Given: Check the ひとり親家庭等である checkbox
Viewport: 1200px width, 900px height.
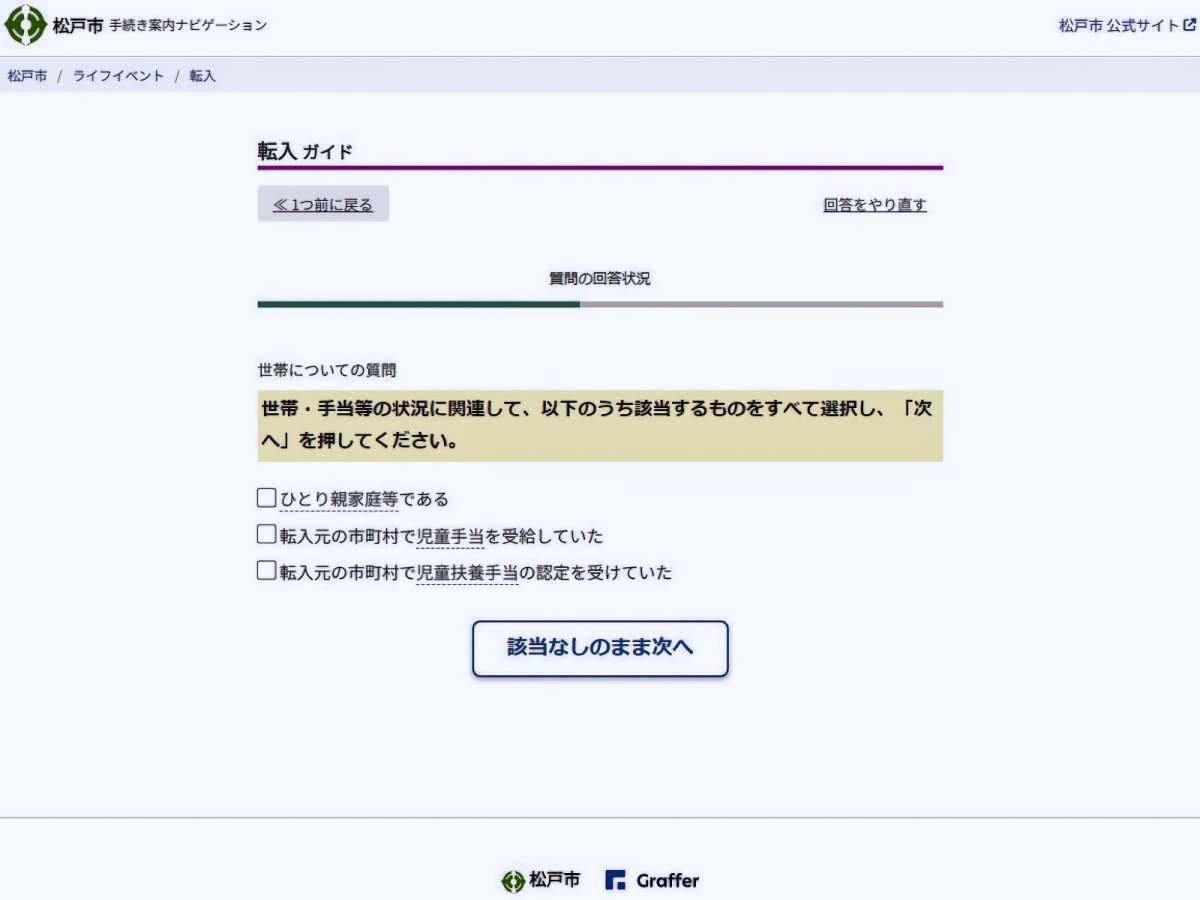Looking at the screenshot, I should coord(266,498).
